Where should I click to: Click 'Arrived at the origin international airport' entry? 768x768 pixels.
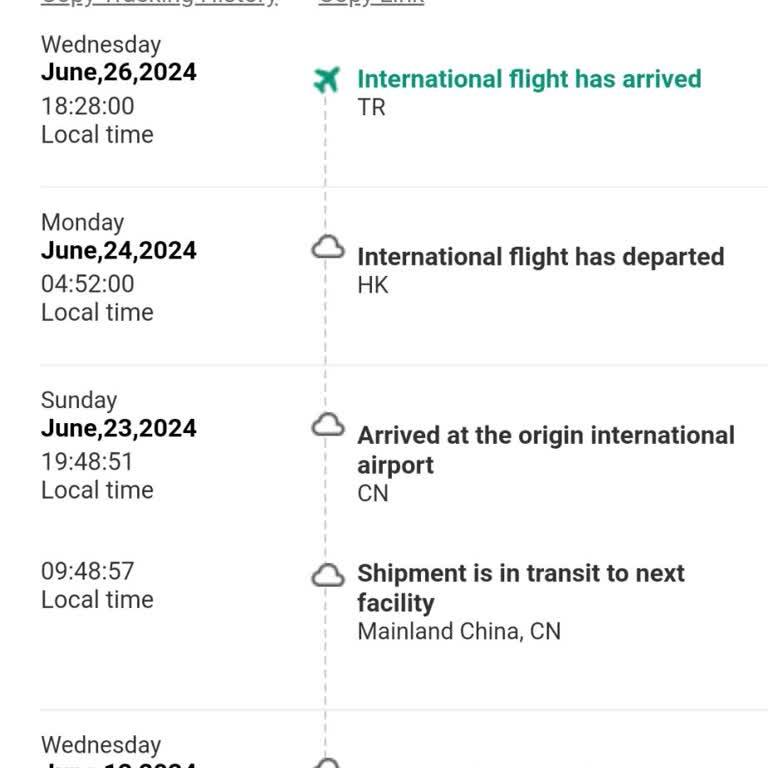(545, 449)
